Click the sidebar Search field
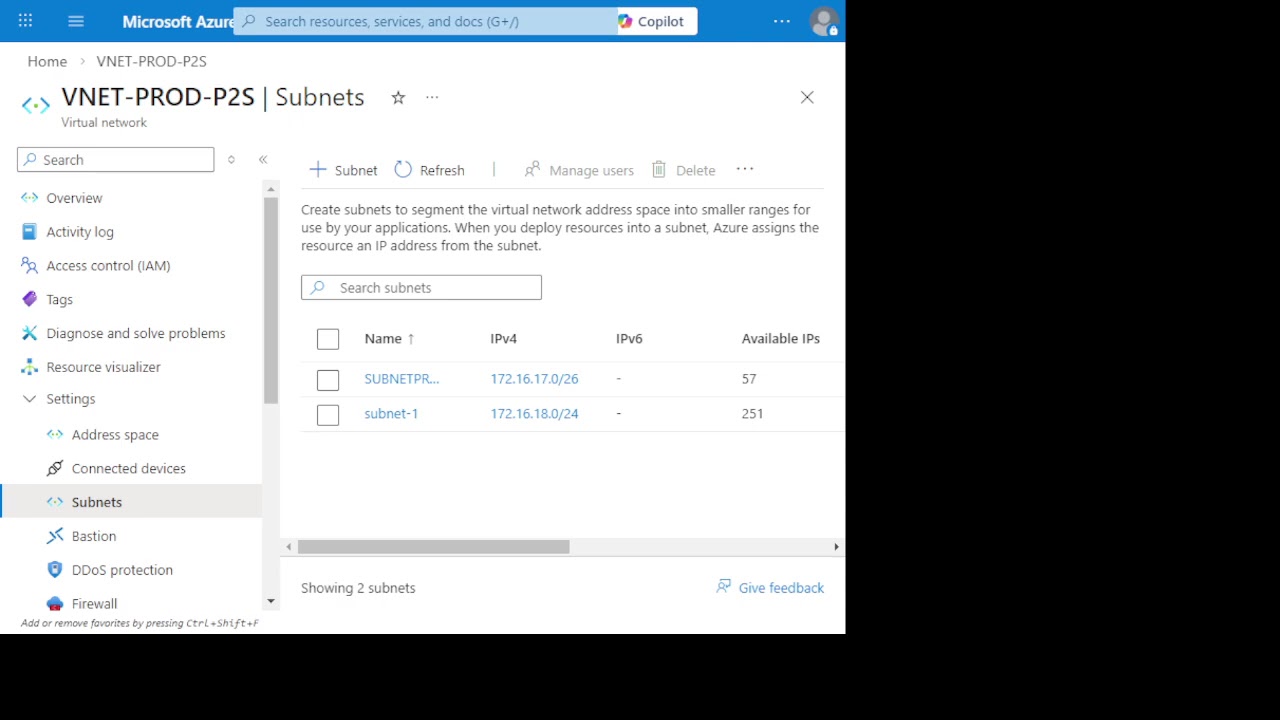1280x720 pixels. (x=115, y=160)
